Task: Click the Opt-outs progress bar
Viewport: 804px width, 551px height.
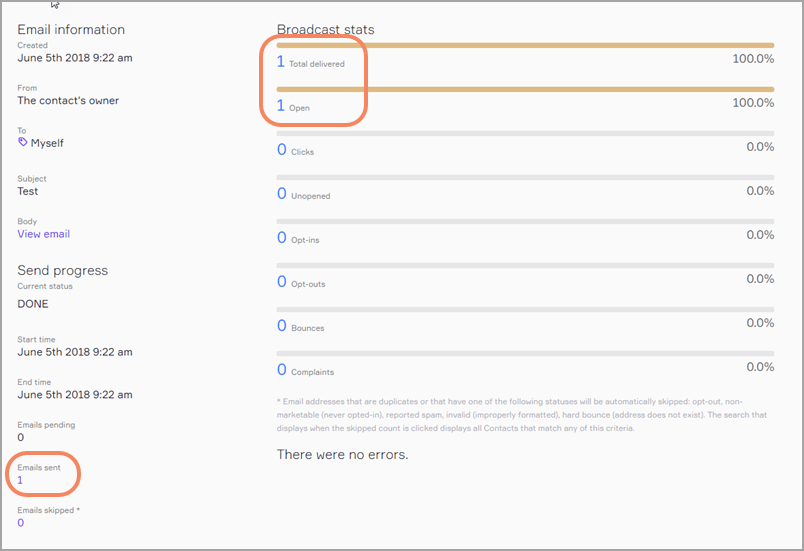Action: (525, 265)
